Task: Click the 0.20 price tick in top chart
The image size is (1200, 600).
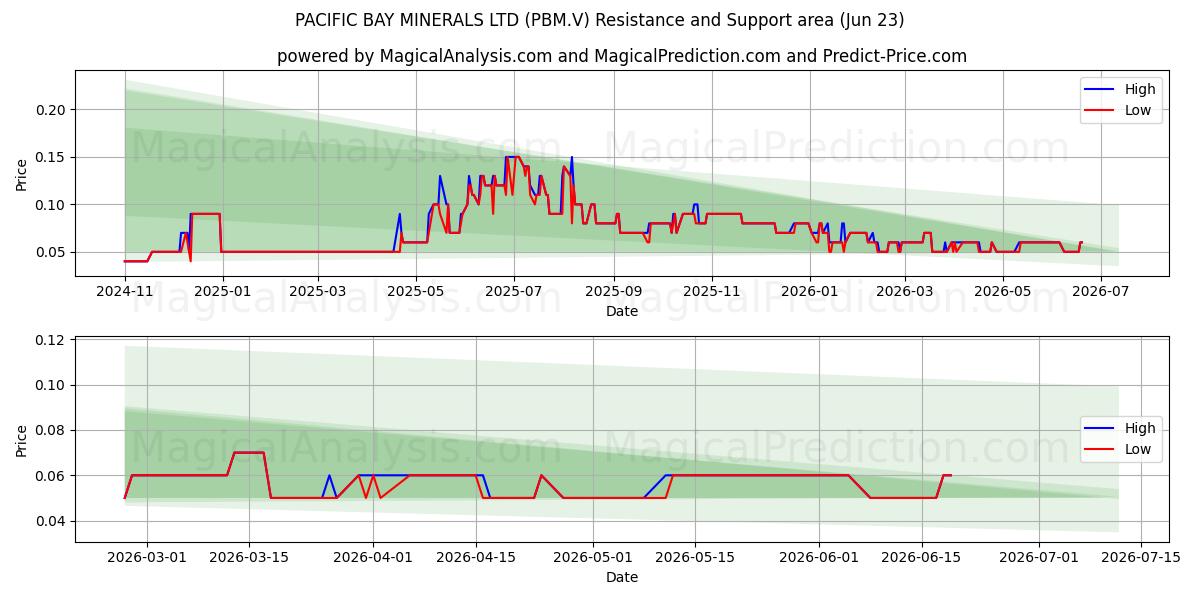Action: click(x=50, y=110)
